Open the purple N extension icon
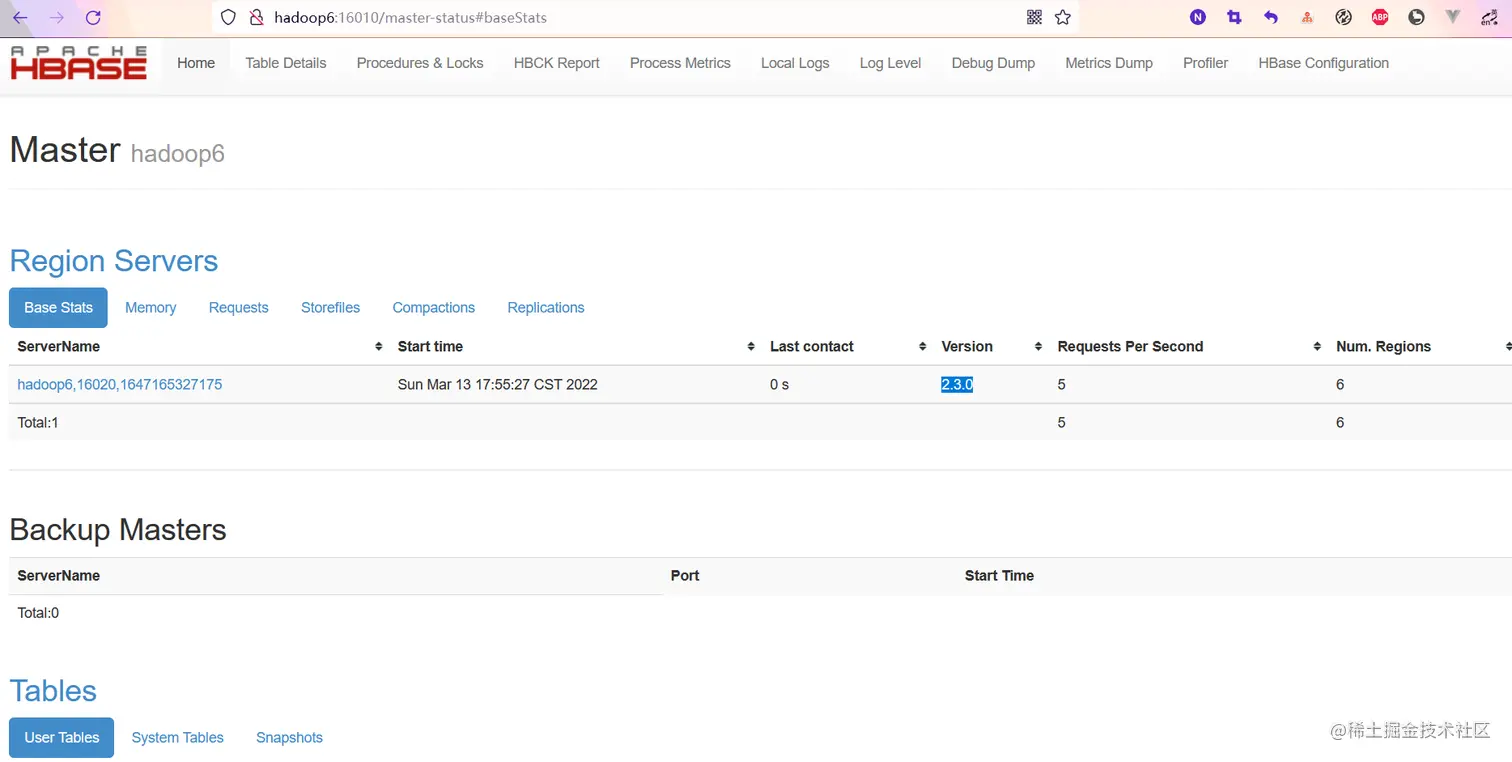 click(1198, 17)
